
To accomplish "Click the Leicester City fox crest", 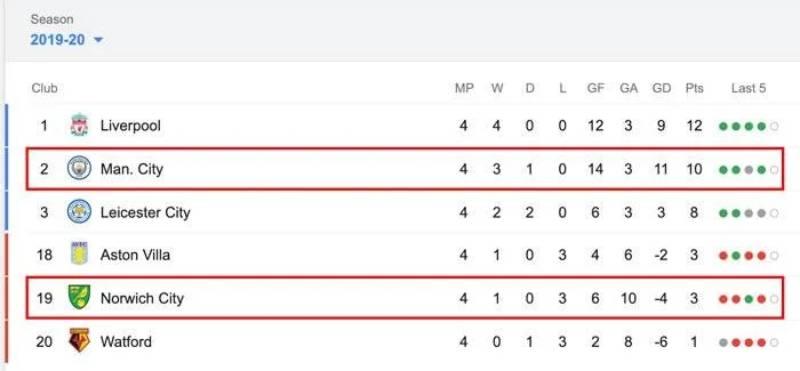I will (x=79, y=212).
